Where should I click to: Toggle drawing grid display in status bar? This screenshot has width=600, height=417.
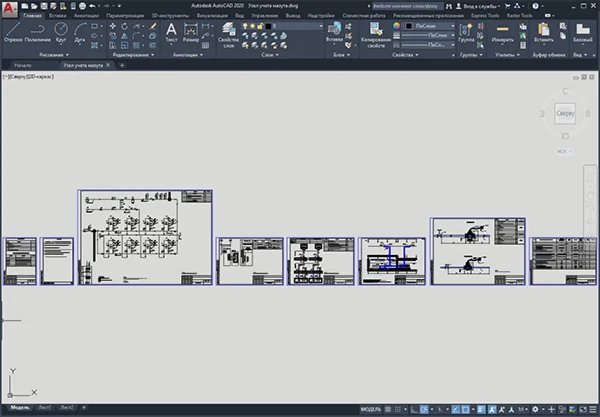point(388,409)
